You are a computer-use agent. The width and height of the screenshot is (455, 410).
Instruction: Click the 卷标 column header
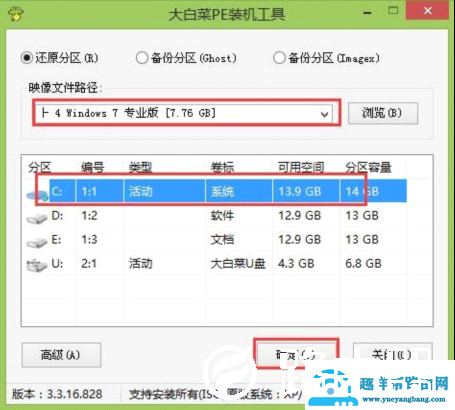tap(222, 167)
